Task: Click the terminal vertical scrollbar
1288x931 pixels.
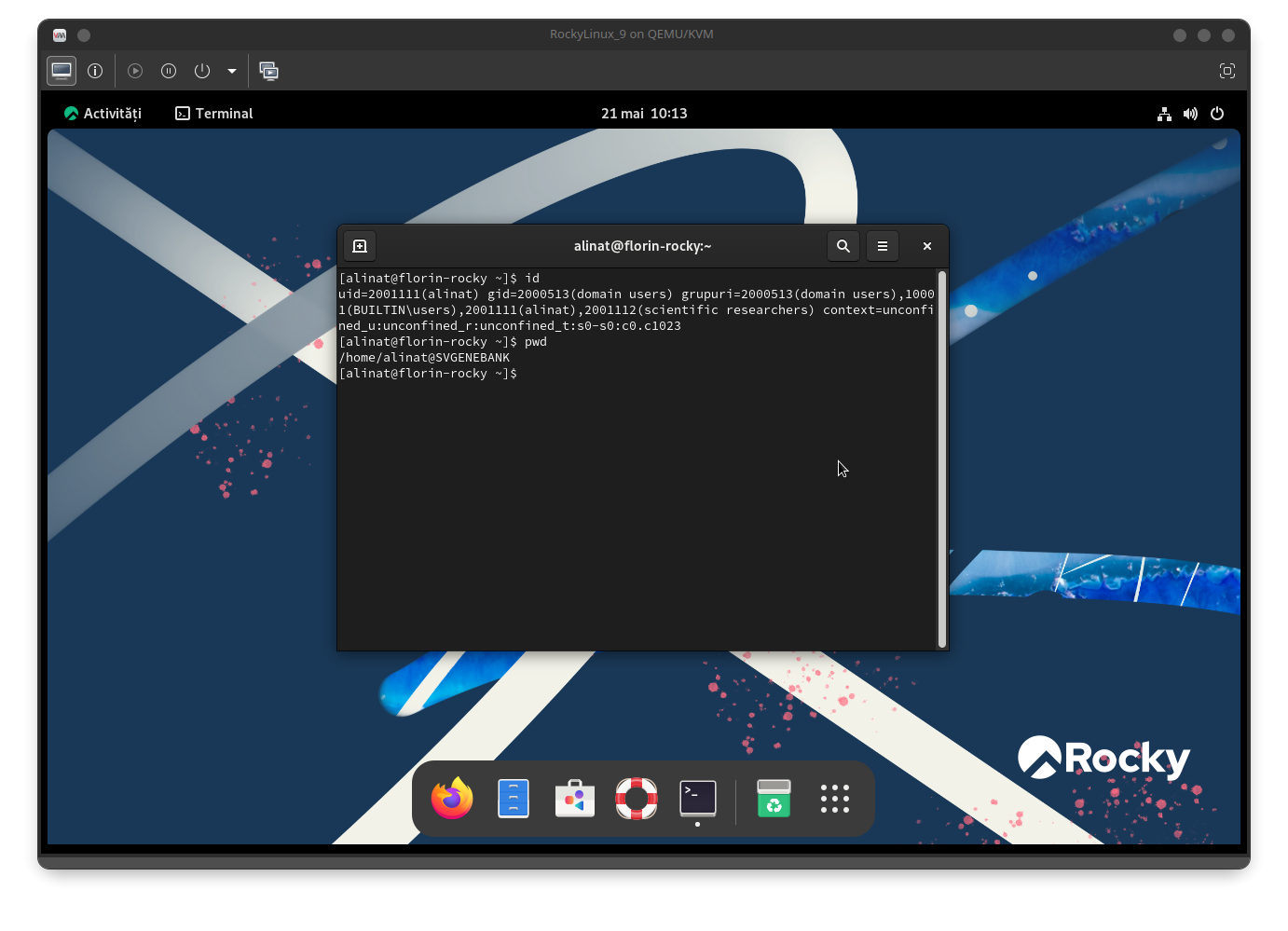Action: 942,459
